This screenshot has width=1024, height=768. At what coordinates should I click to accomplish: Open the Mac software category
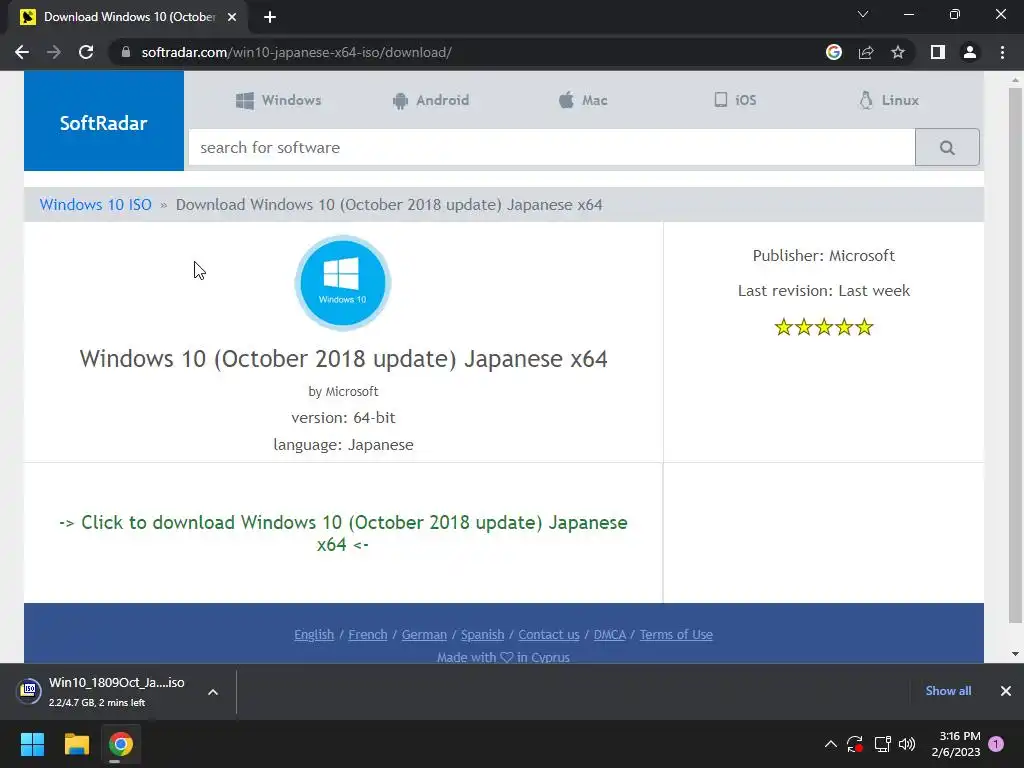coord(583,100)
